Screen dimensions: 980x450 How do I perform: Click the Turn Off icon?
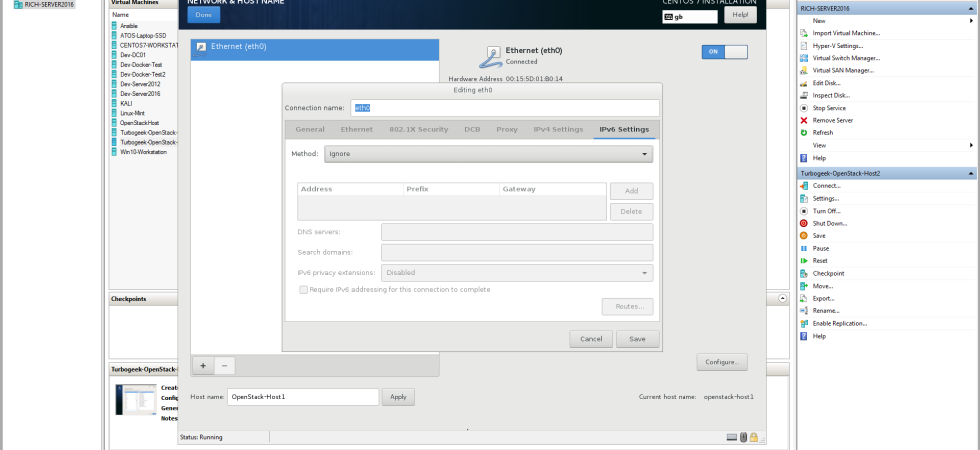coord(804,211)
